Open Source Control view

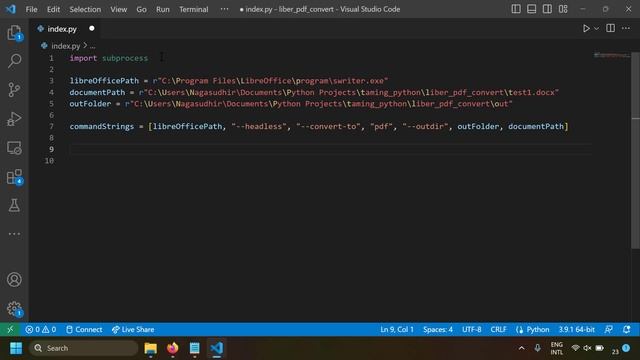(x=14, y=90)
